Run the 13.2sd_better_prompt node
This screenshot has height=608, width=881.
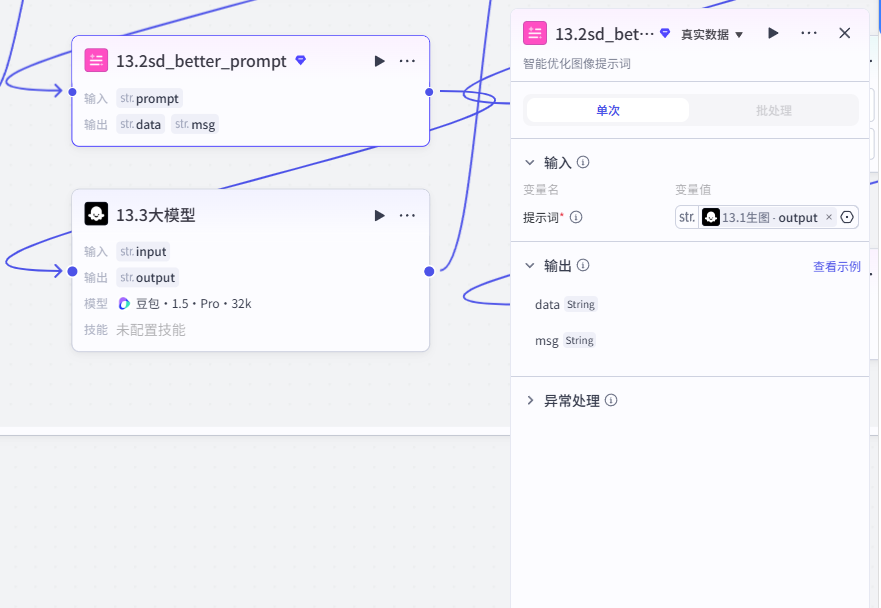point(379,61)
